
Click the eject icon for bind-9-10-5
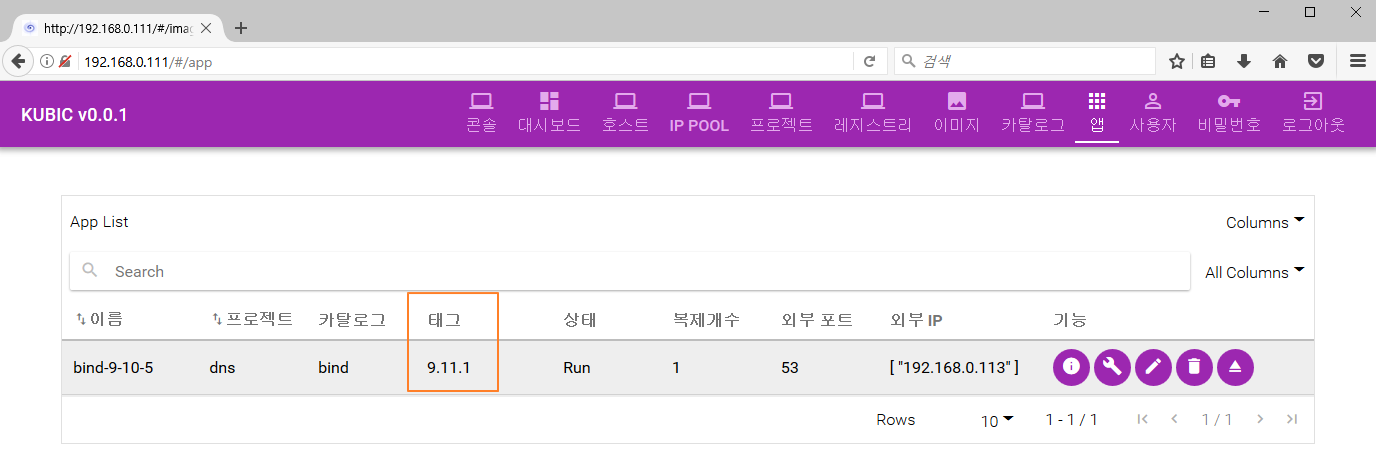(x=1235, y=367)
